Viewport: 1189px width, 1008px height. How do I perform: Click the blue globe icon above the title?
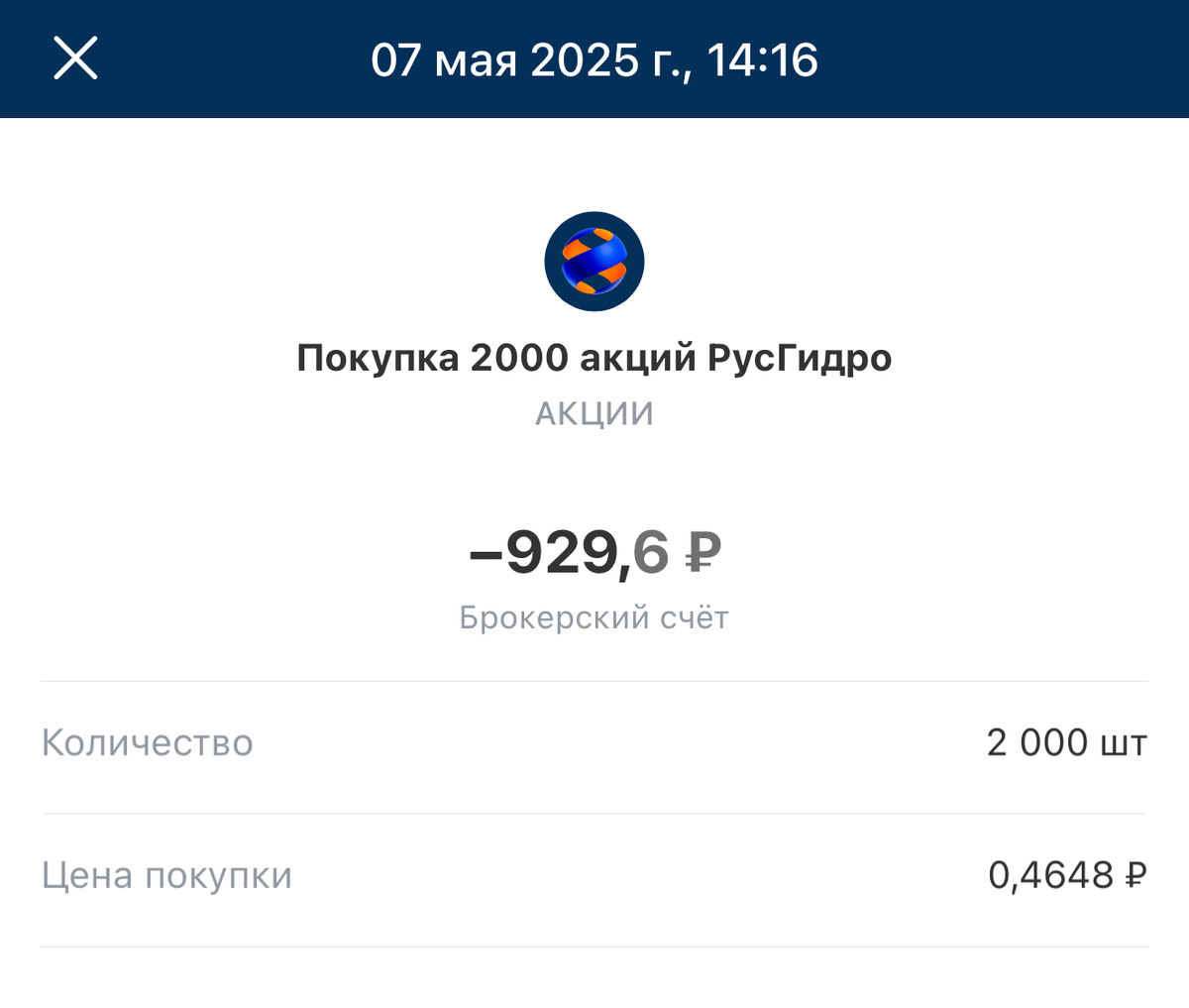tap(594, 261)
